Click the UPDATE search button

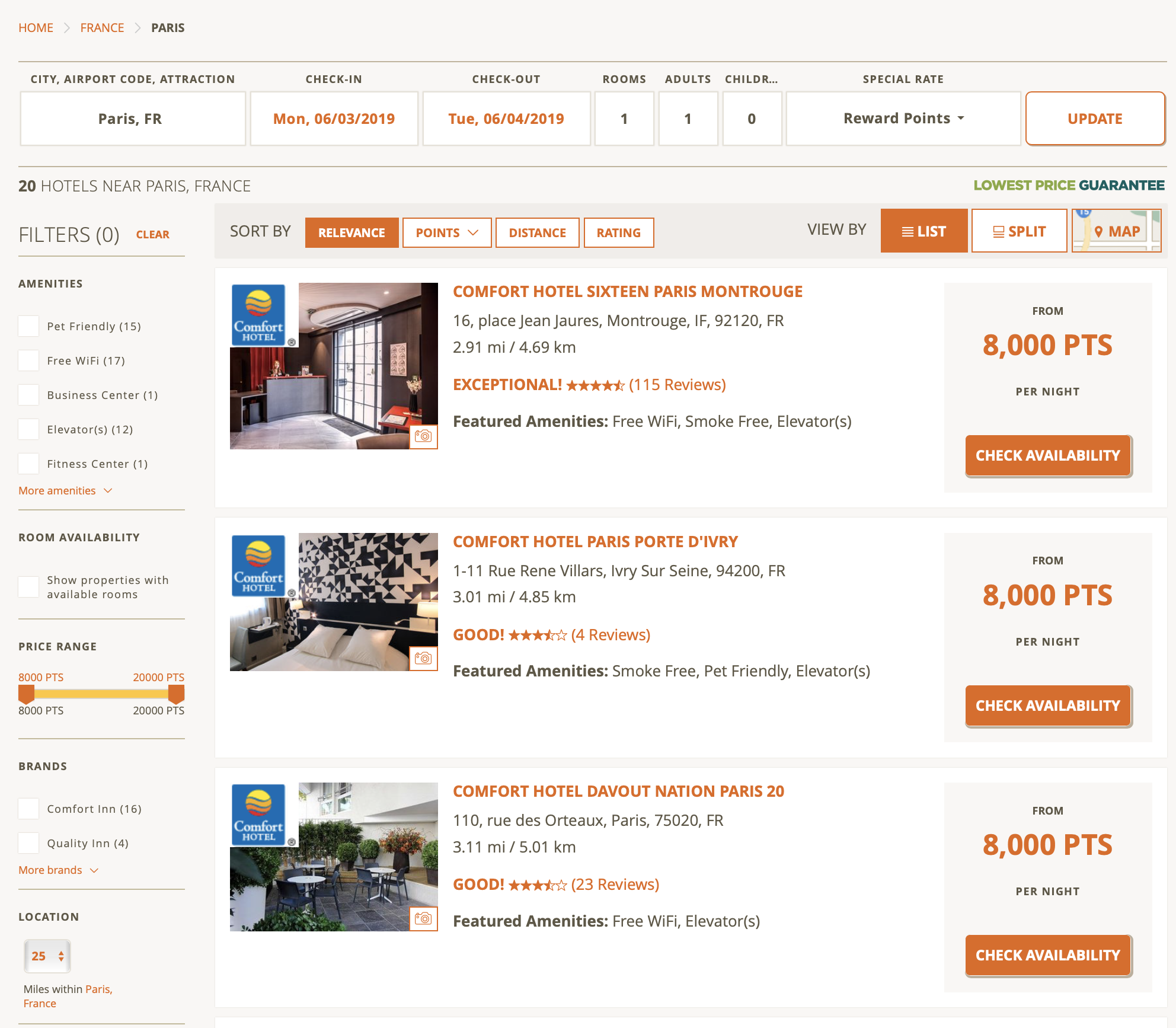click(x=1095, y=119)
